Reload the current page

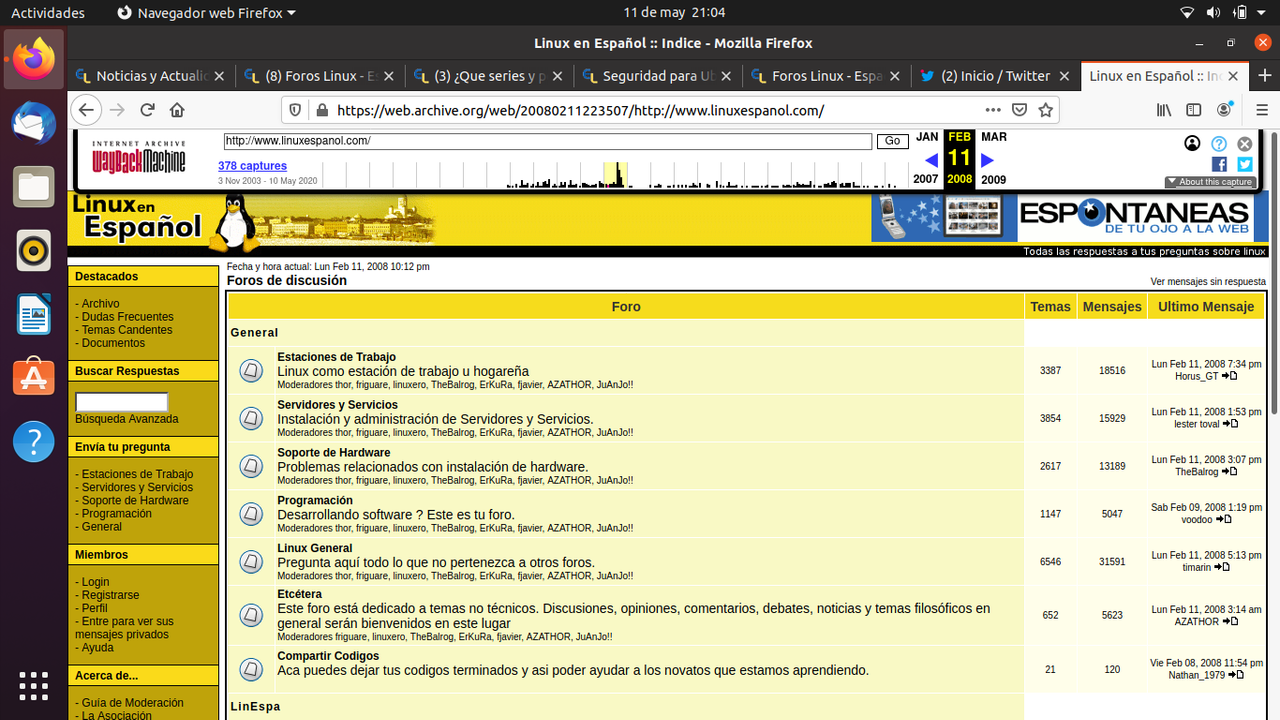point(148,110)
